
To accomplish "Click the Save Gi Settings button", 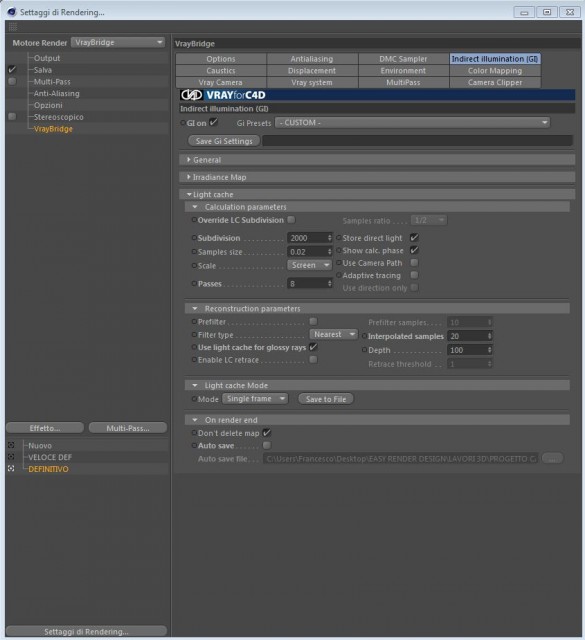I will point(224,141).
